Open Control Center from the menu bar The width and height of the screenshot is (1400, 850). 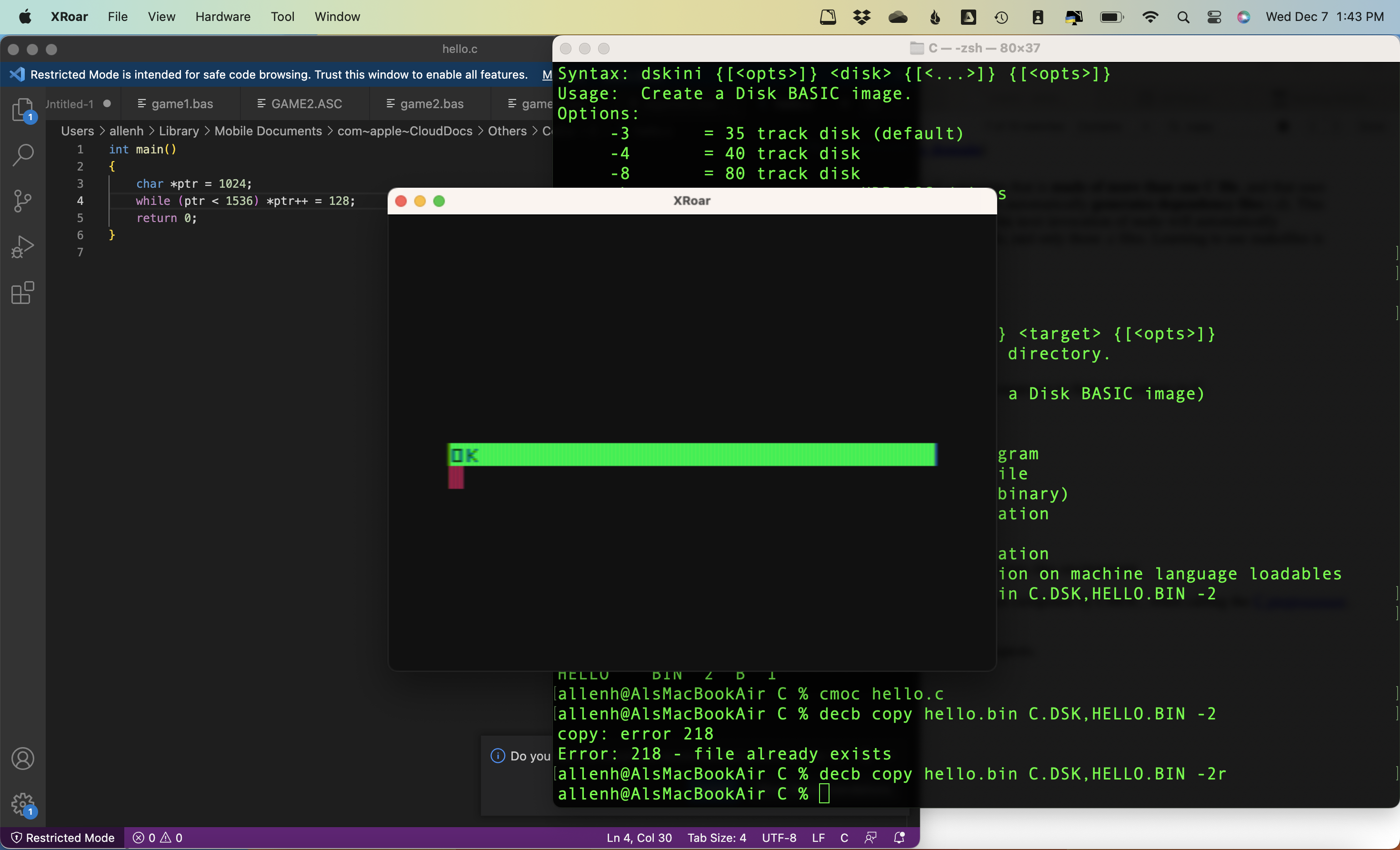[1214, 17]
